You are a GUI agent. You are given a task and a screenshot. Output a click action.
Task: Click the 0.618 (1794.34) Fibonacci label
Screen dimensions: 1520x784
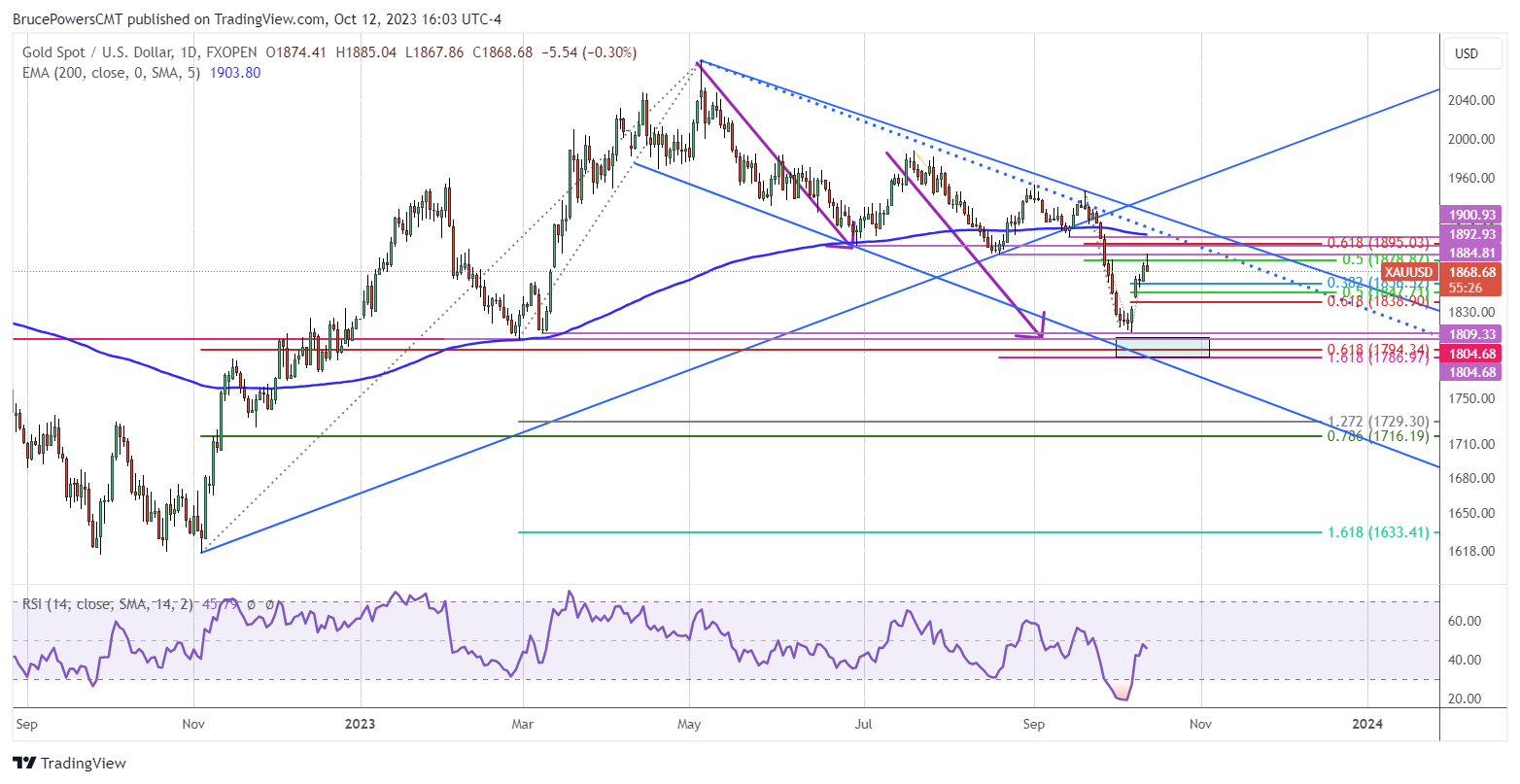1378,349
